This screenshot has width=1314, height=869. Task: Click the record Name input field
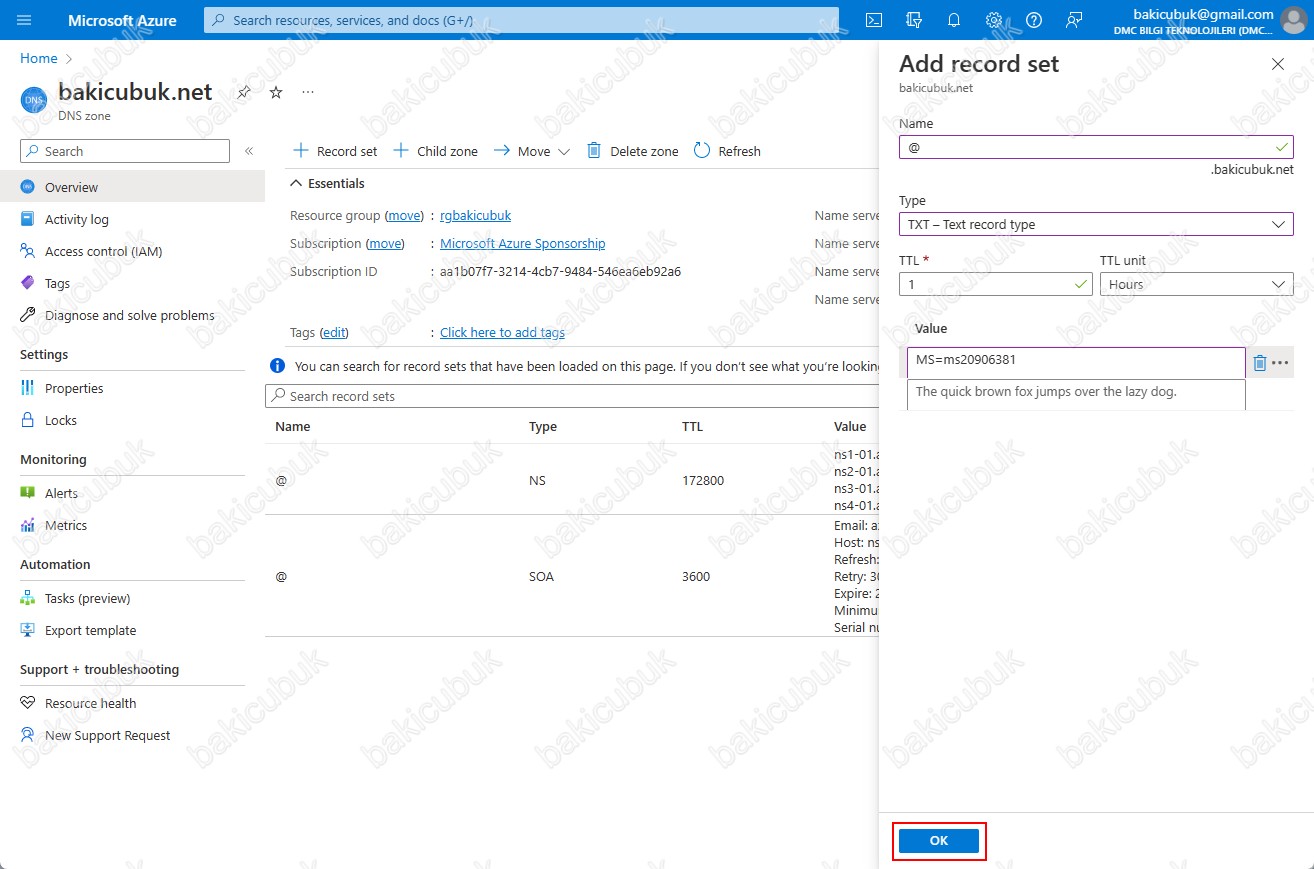1096,147
